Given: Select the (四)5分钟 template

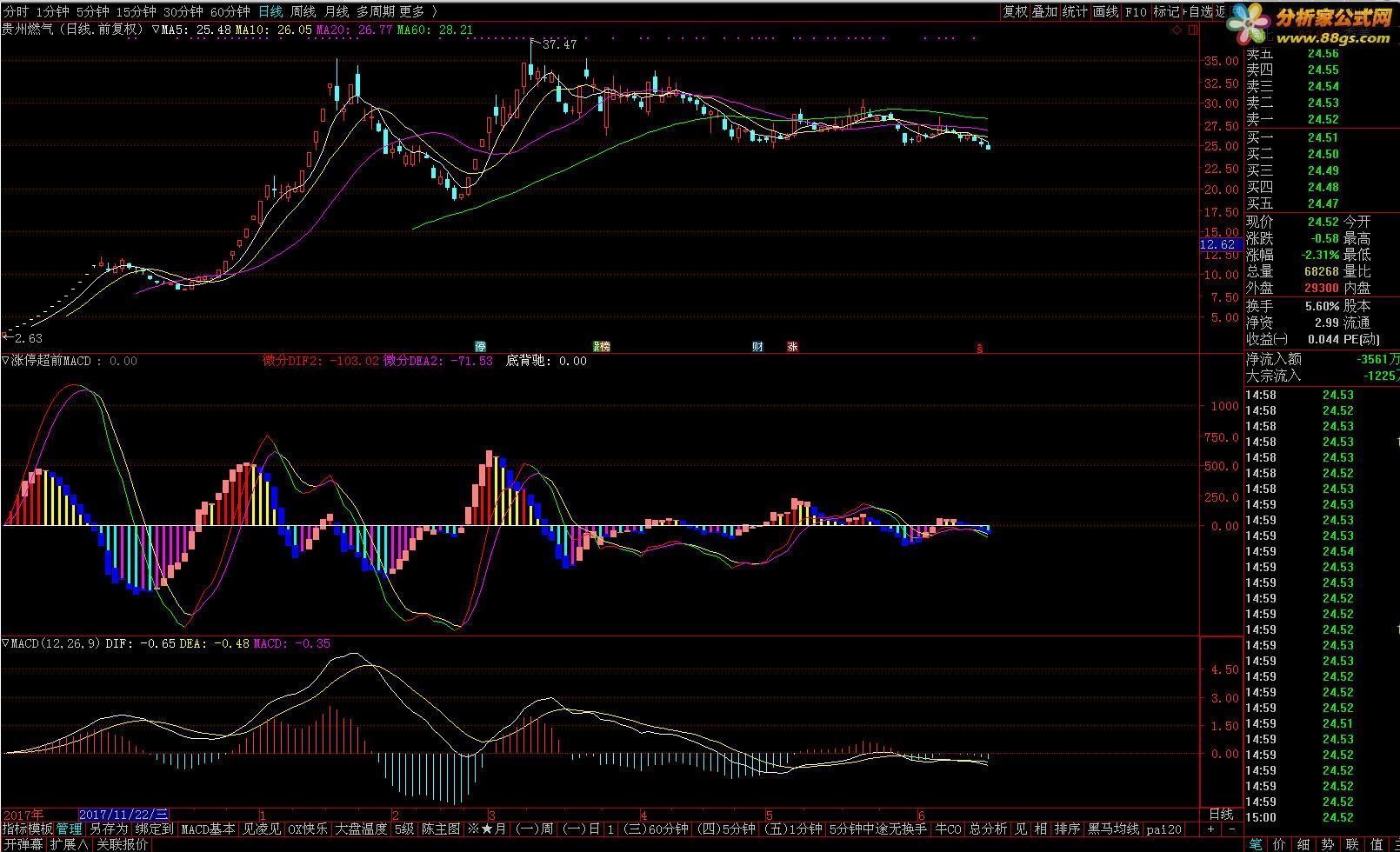Looking at the screenshot, I should point(726,829).
